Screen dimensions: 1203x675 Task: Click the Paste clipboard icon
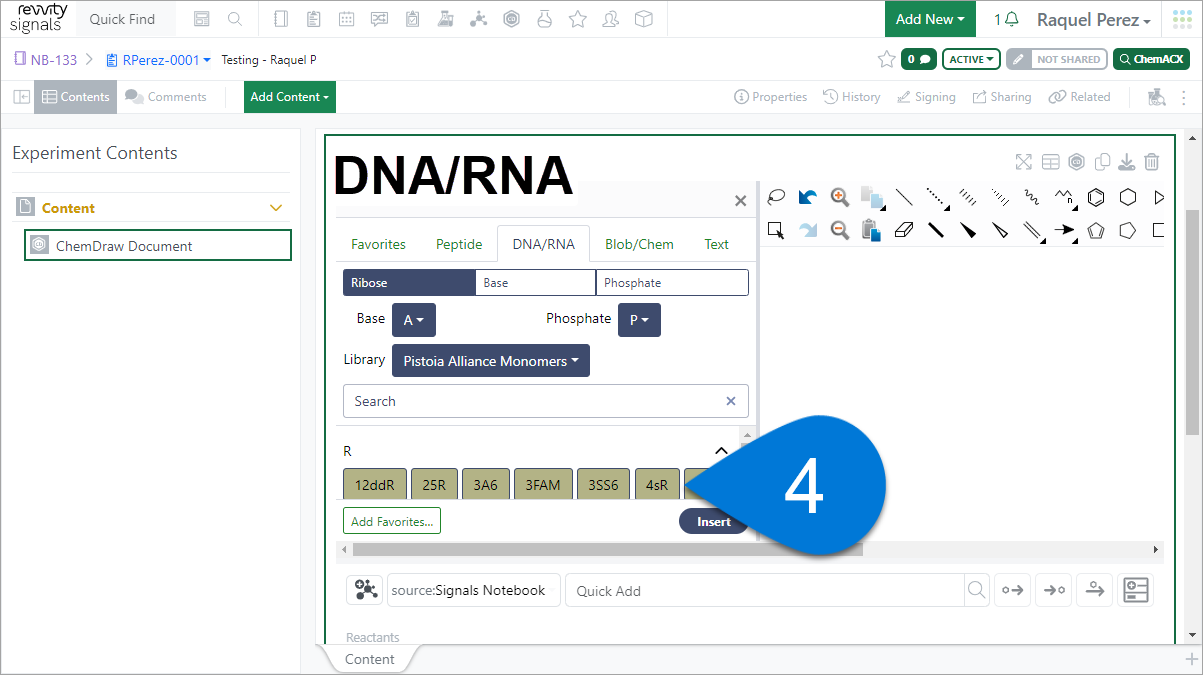point(871,230)
